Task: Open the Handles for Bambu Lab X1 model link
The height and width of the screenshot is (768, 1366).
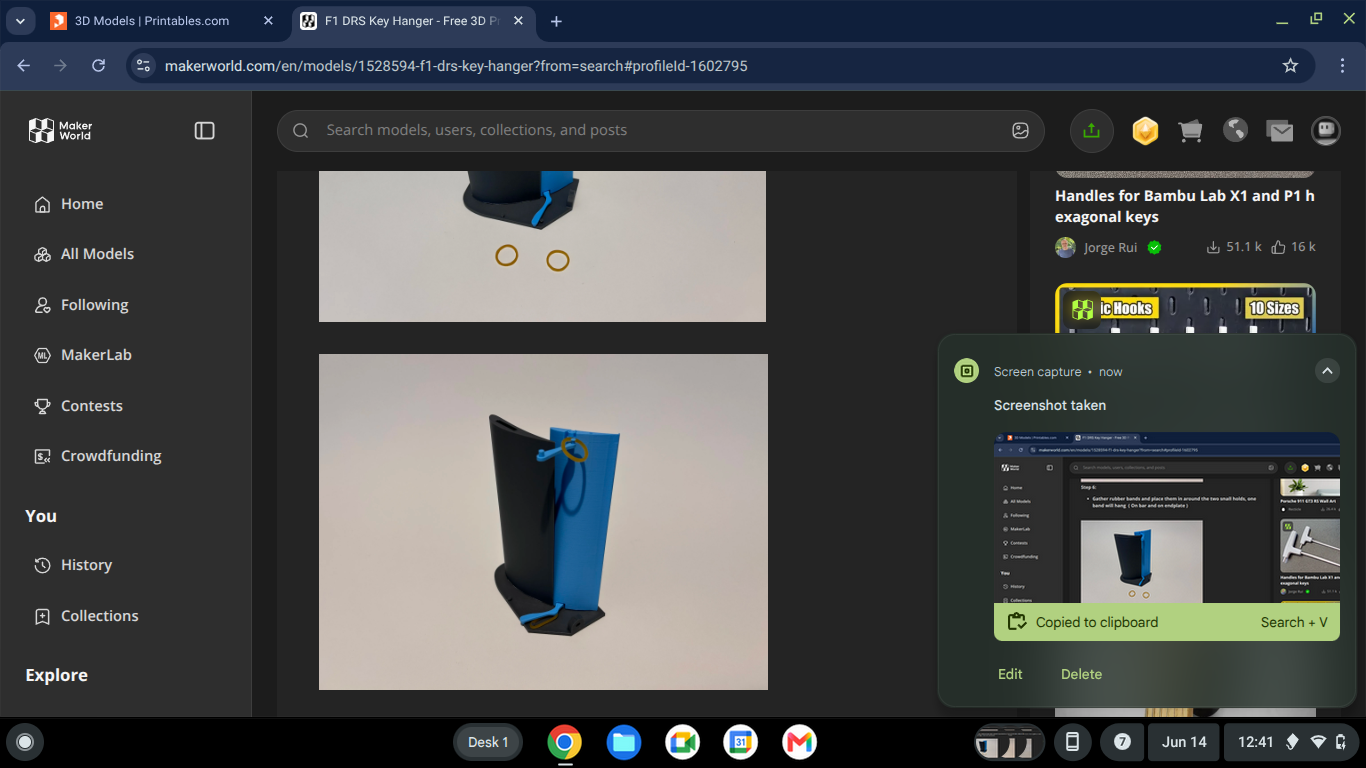Action: point(1185,206)
